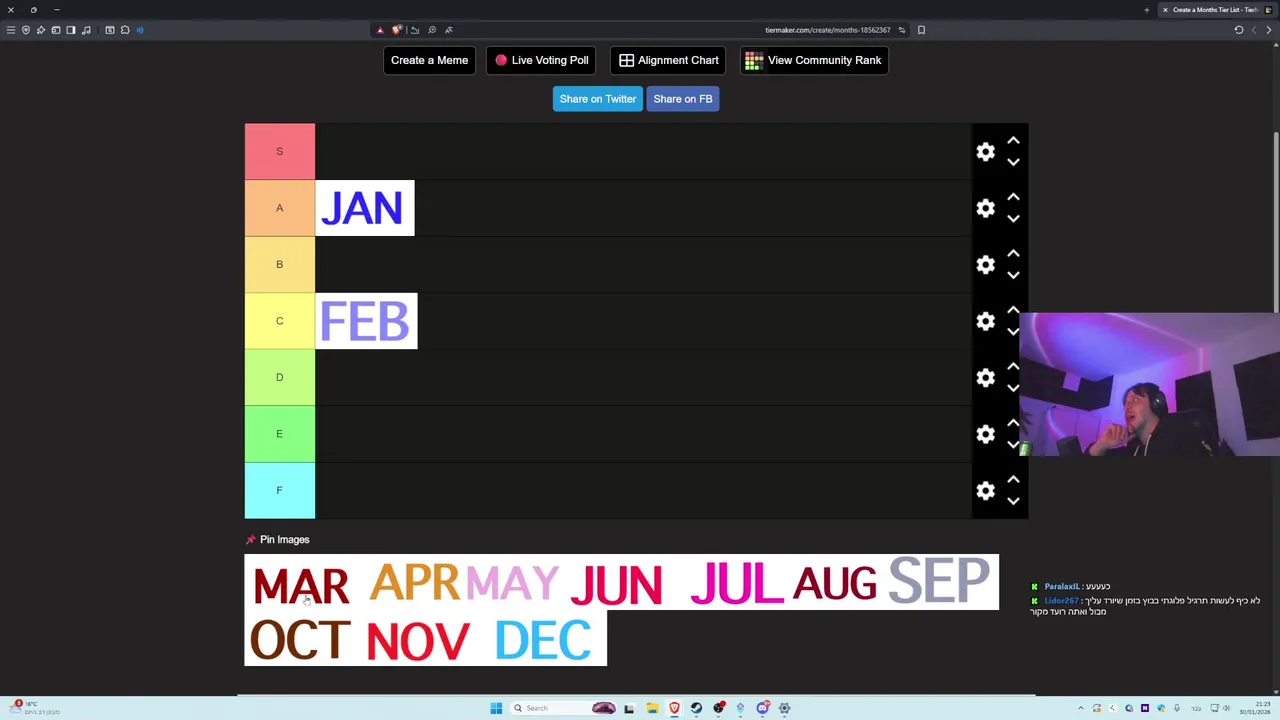1280x720 pixels.
Task: Pick the OCT month image
Action: [301, 639]
